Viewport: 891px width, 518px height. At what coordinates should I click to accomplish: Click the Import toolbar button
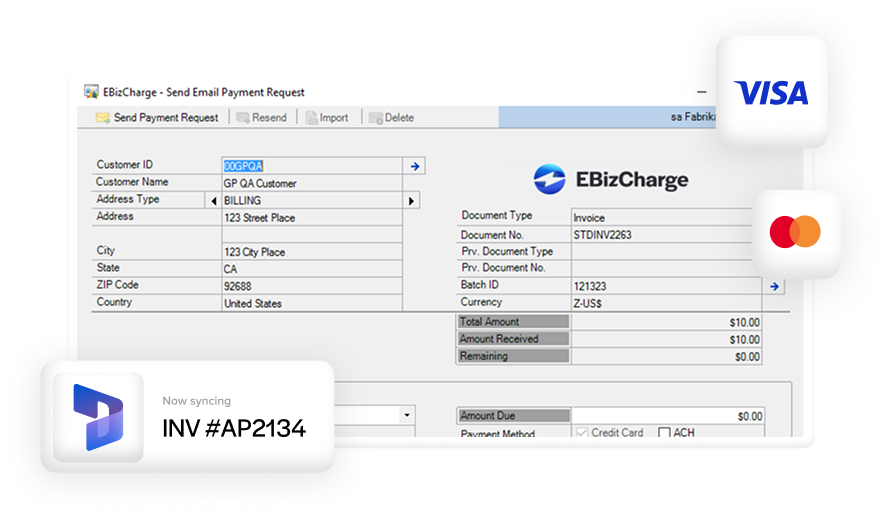327,118
